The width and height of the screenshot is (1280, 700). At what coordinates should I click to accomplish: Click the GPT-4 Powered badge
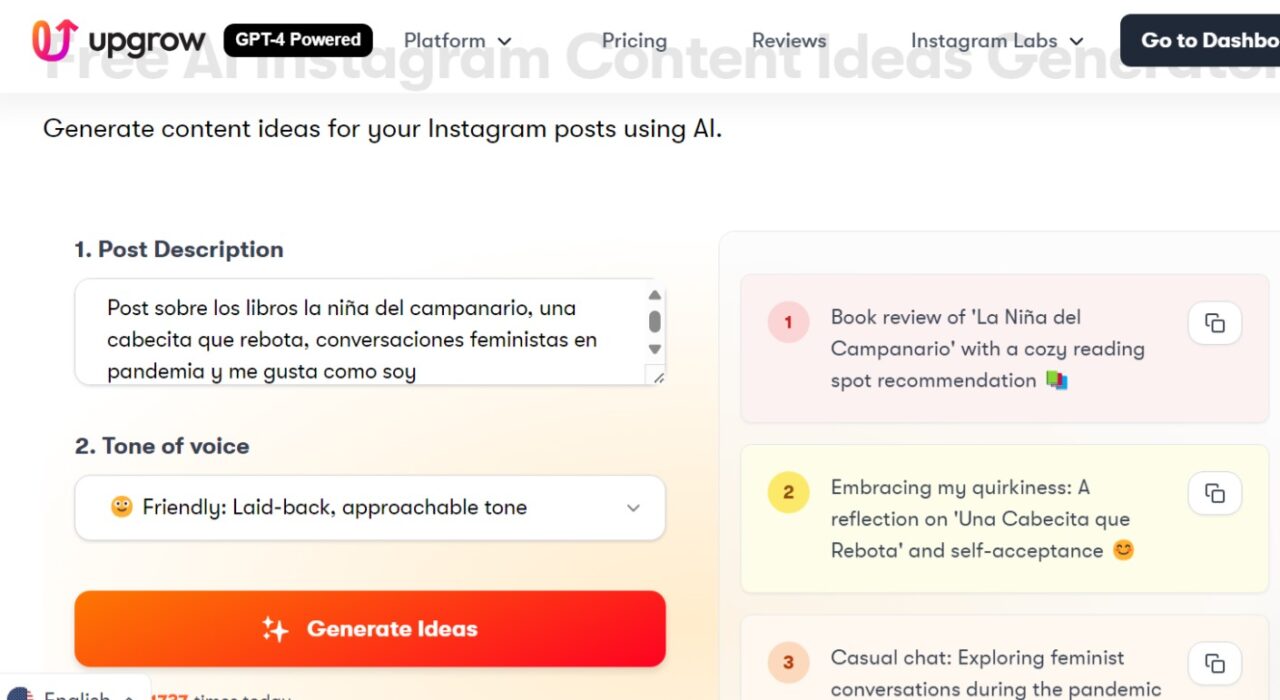[x=298, y=39]
